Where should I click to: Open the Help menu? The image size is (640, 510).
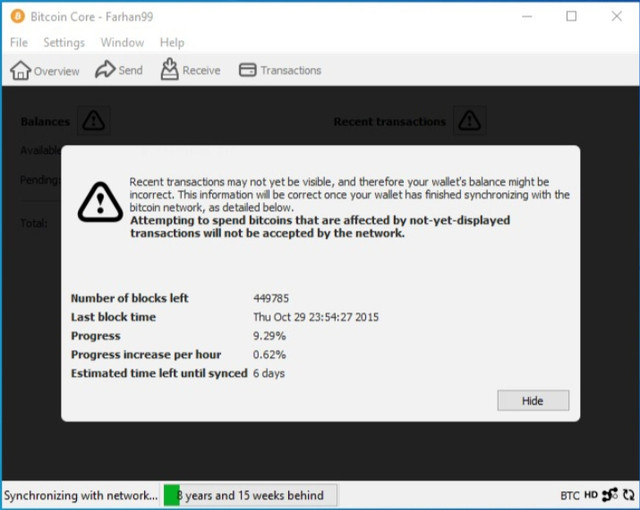tap(172, 42)
